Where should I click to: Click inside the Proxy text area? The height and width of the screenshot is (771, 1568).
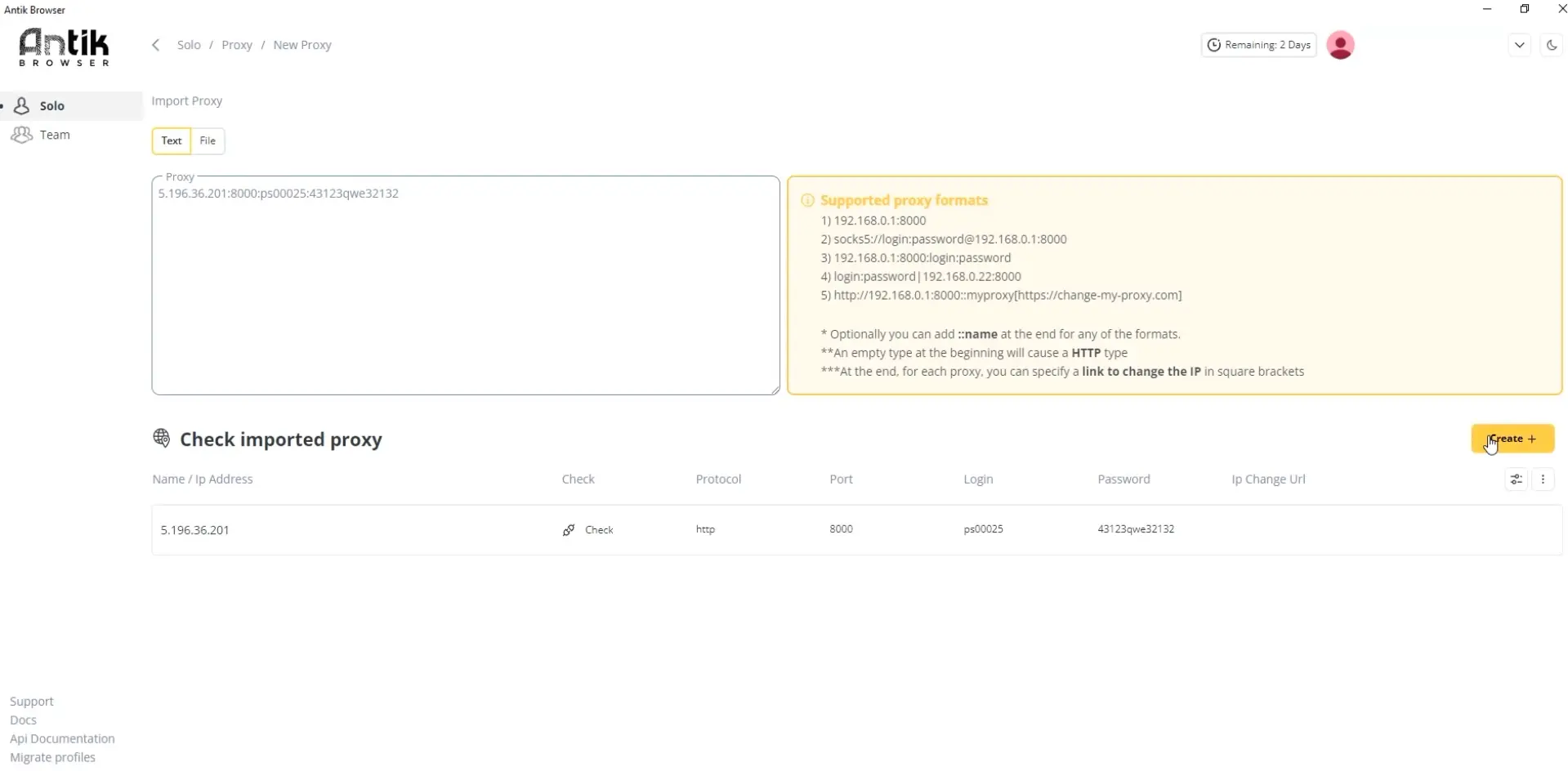(466, 286)
